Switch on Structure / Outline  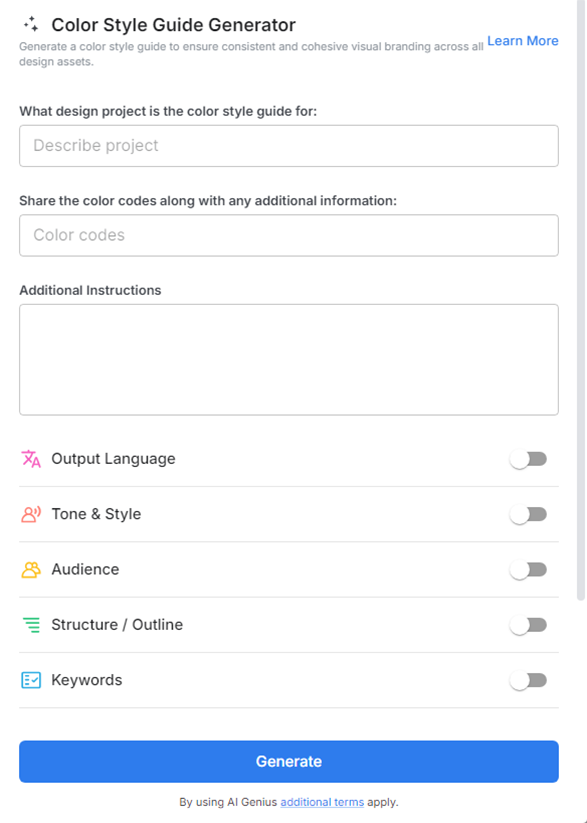click(528, 624)
